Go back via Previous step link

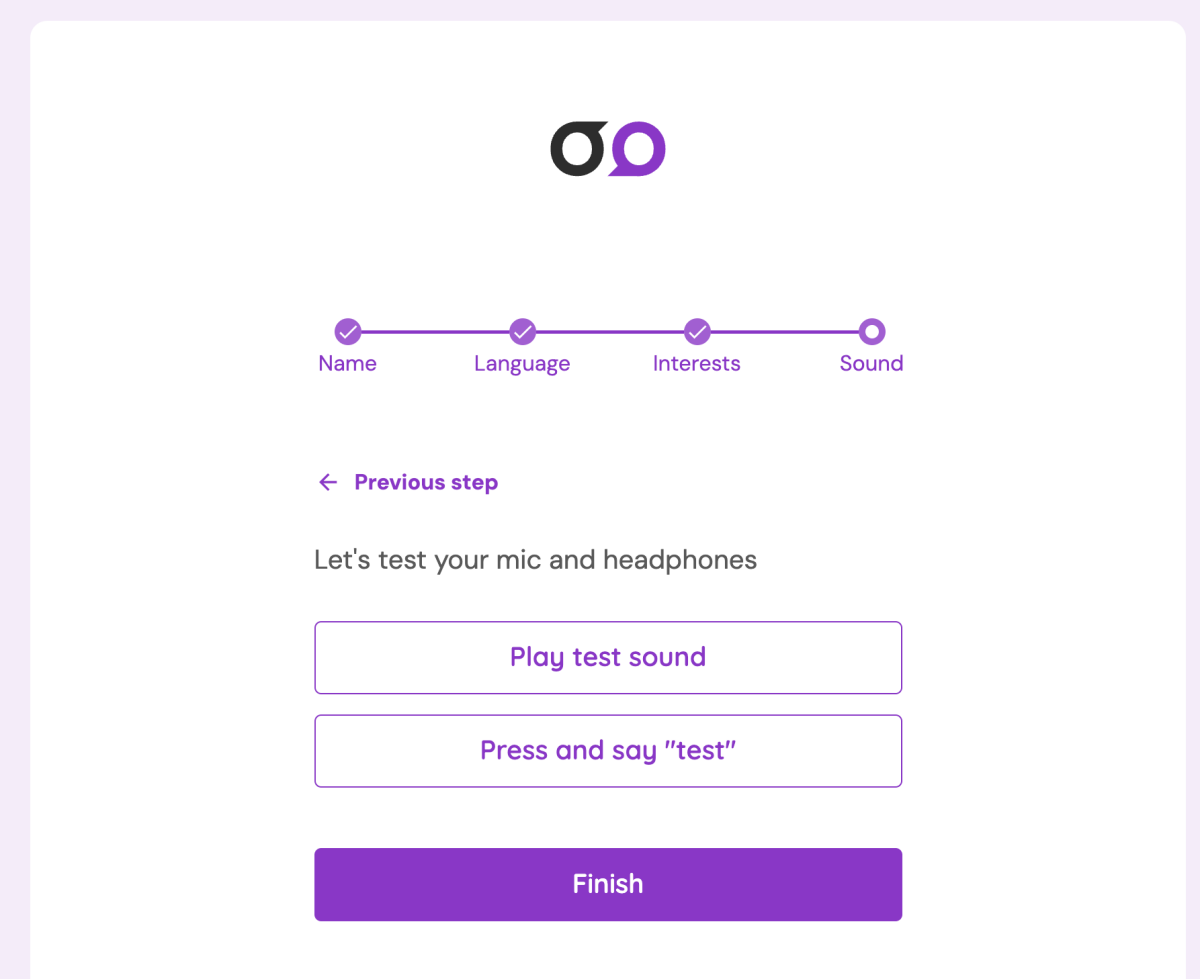[x=426, y=483]
